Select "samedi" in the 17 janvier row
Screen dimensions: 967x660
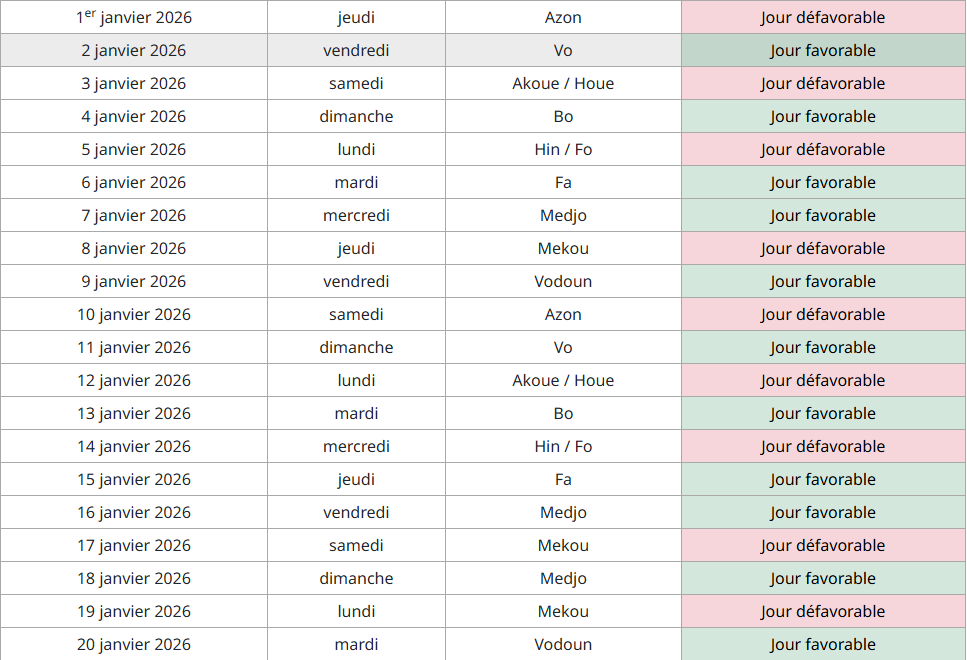356,546
